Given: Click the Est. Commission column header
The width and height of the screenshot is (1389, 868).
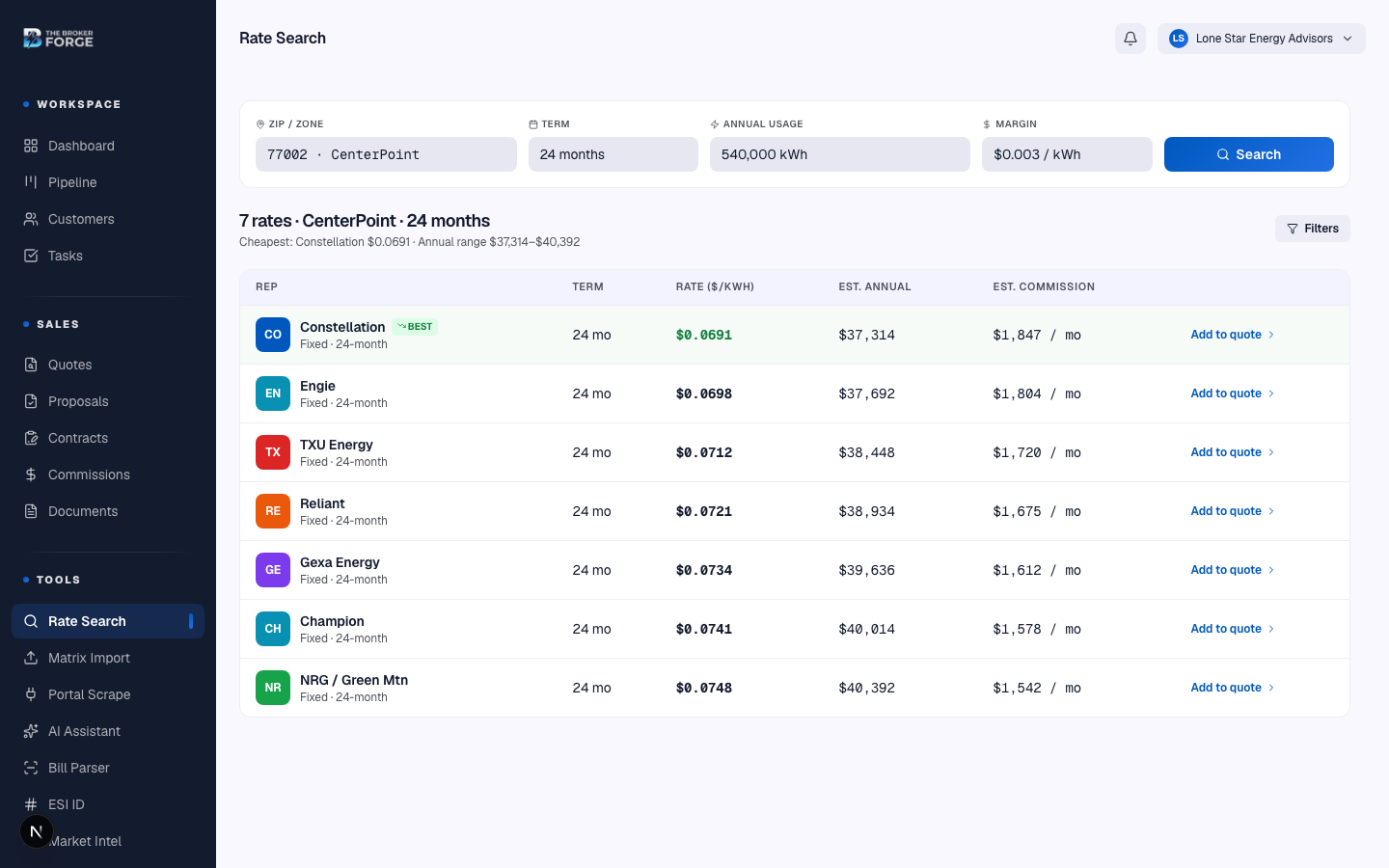Looking at the screenshot, I should pyautogui.click(x=1044, y=287).
